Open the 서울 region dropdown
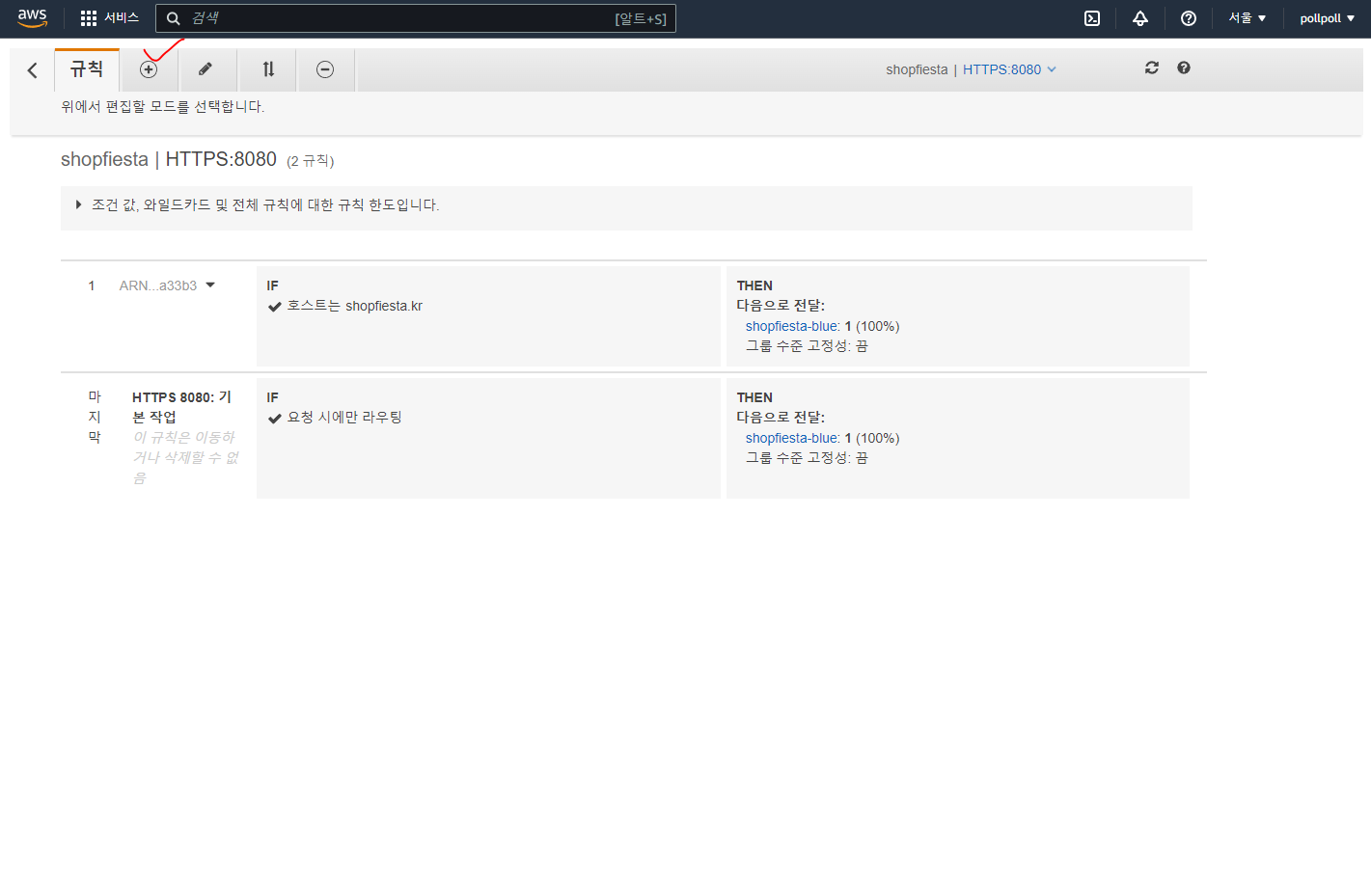1371x896 pixels. point(1248,18)
